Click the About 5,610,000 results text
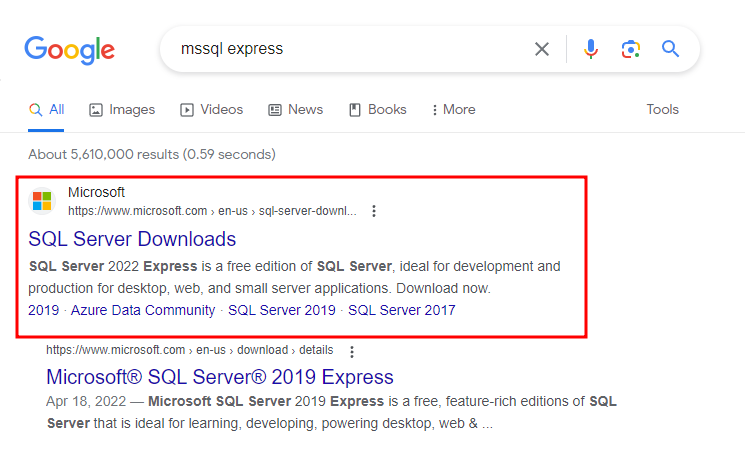The image size is (745, 457). pos(152,154)
